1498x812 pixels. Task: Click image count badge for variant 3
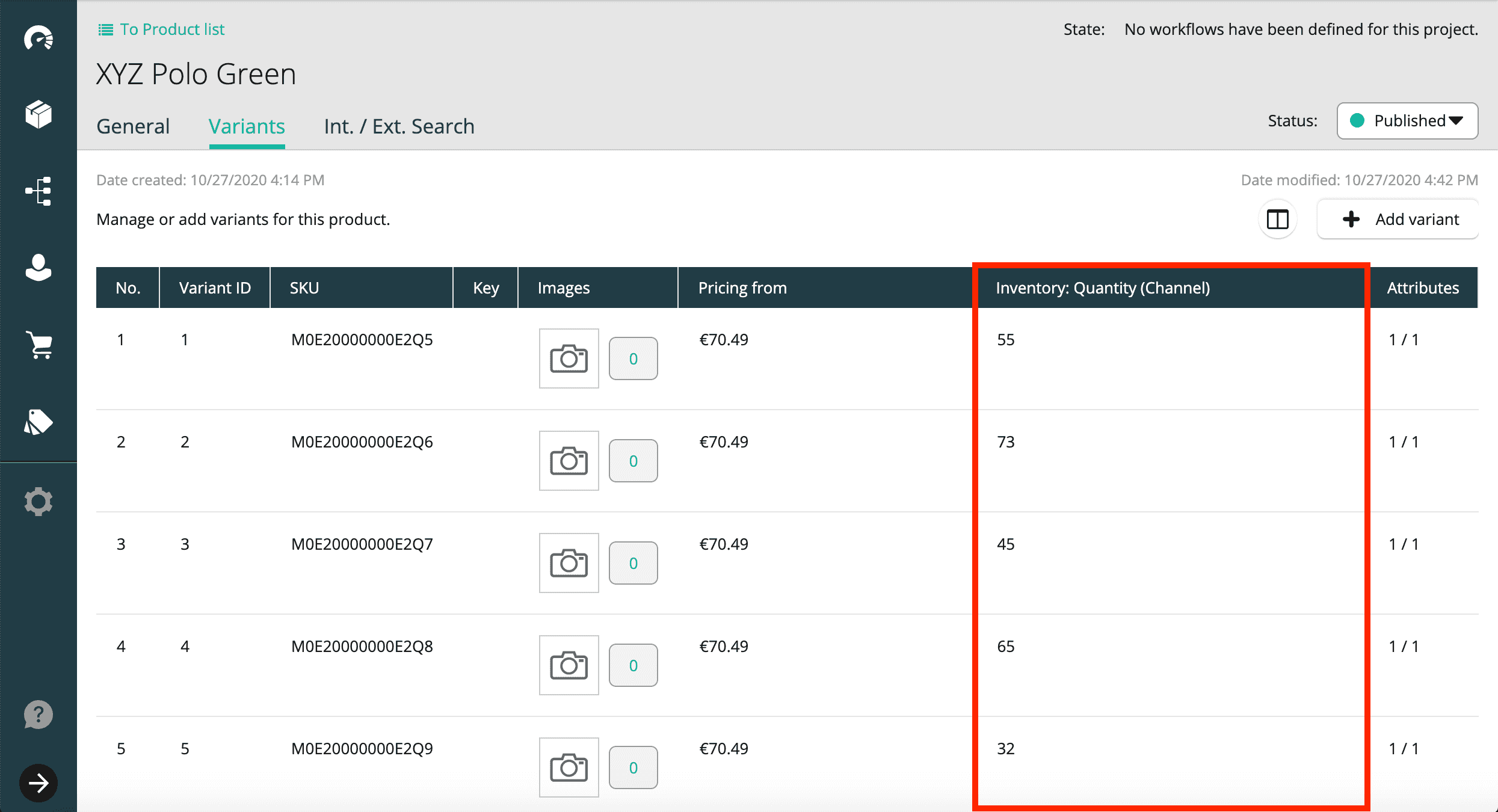click(633, 563)
